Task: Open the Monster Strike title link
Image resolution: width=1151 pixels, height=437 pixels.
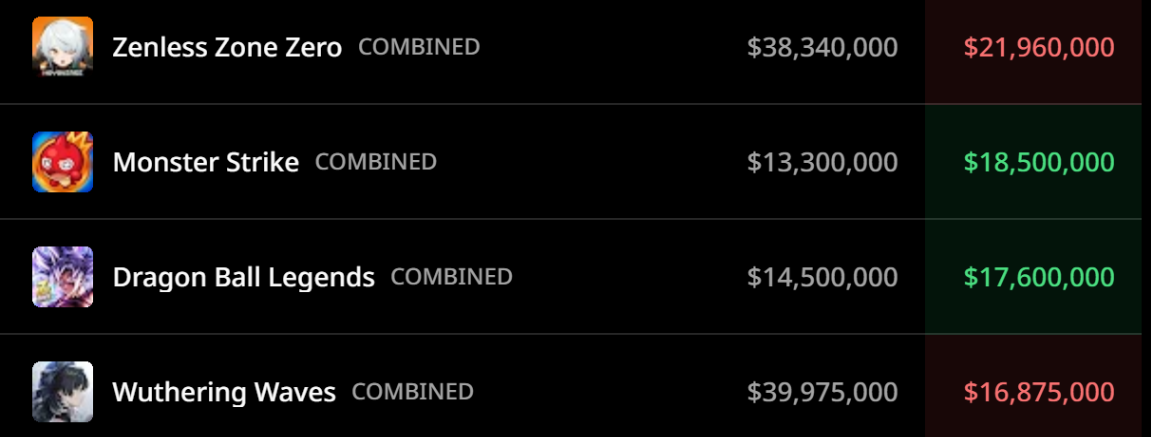Action: click(205, 162)
